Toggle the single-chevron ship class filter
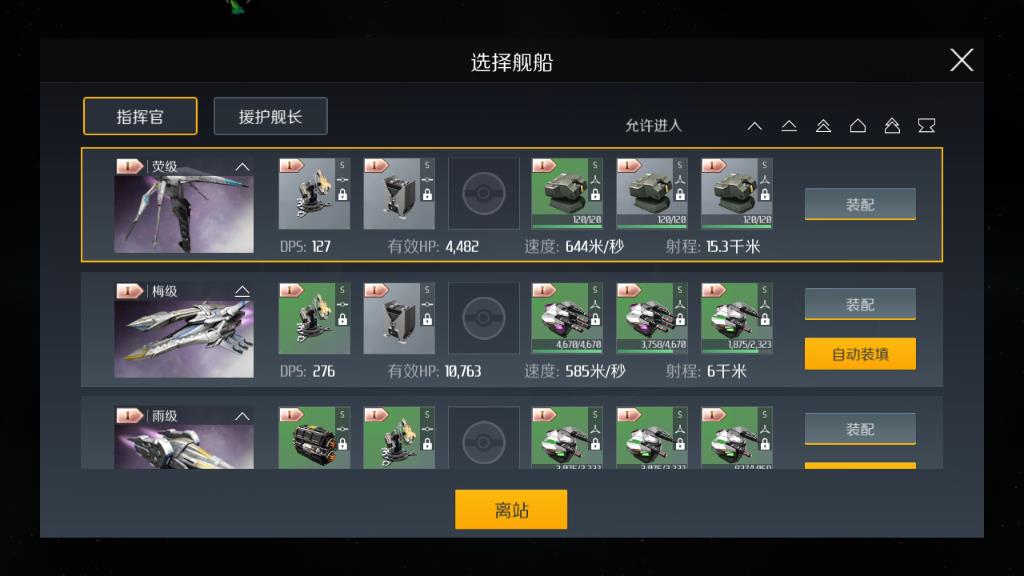 point(755,125)
